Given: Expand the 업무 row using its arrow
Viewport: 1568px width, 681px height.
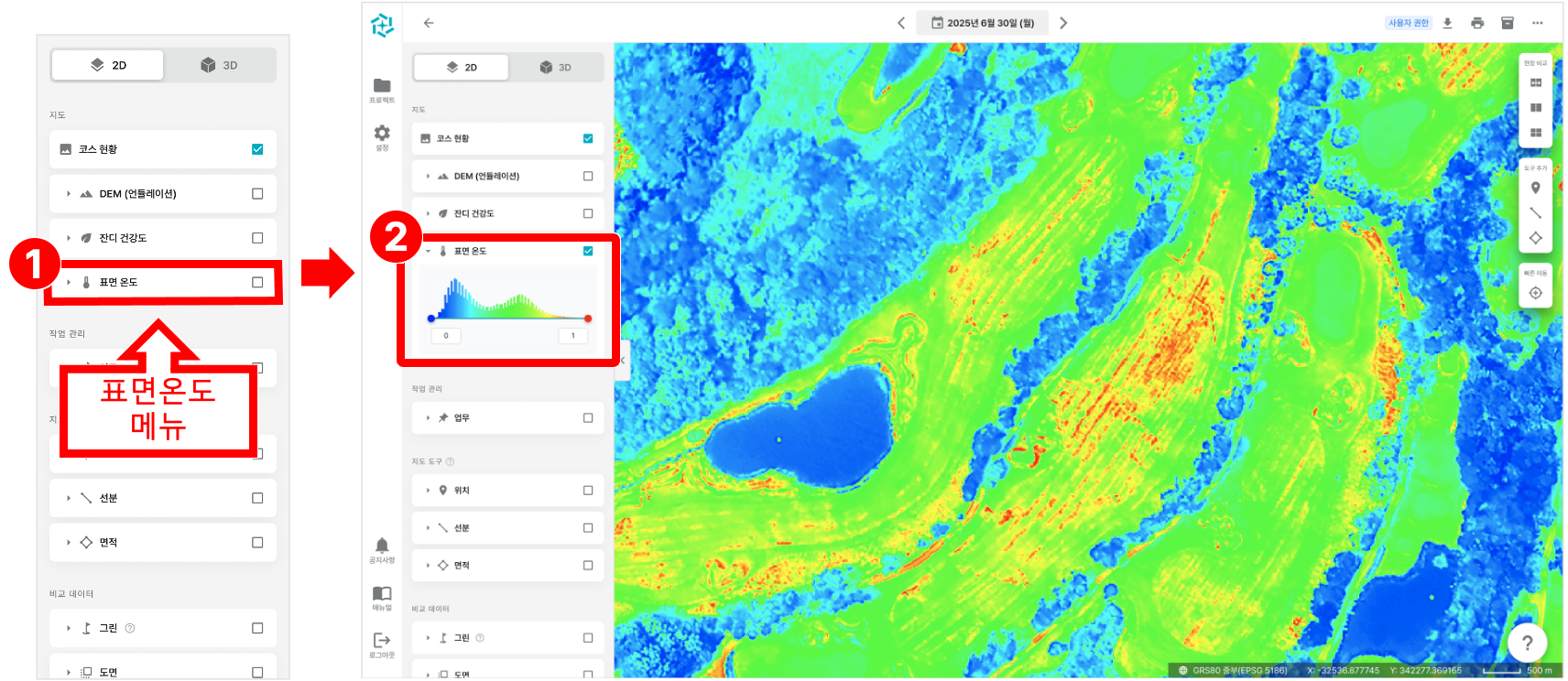Looking at the screenshot, I should tap(428, 418).
